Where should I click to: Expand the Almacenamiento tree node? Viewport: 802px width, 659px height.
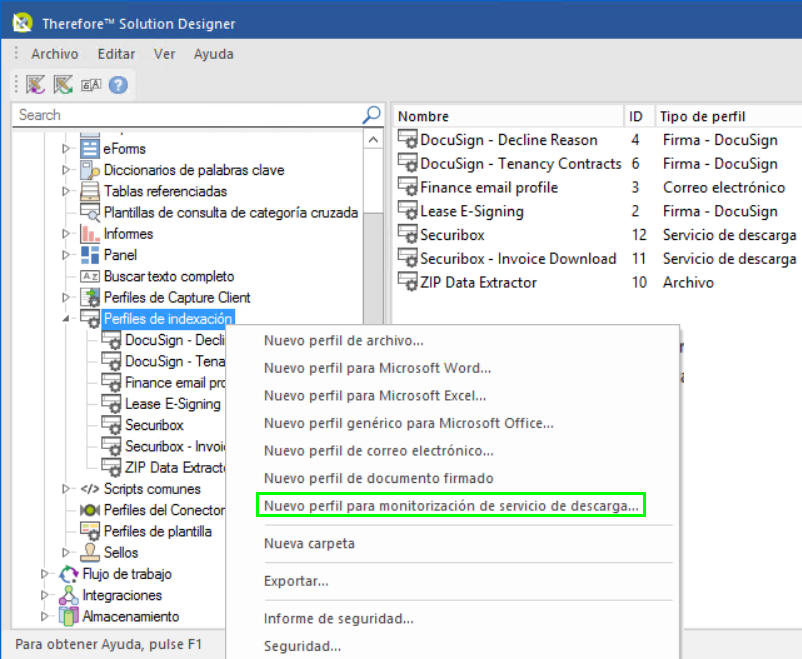point(44,617)
